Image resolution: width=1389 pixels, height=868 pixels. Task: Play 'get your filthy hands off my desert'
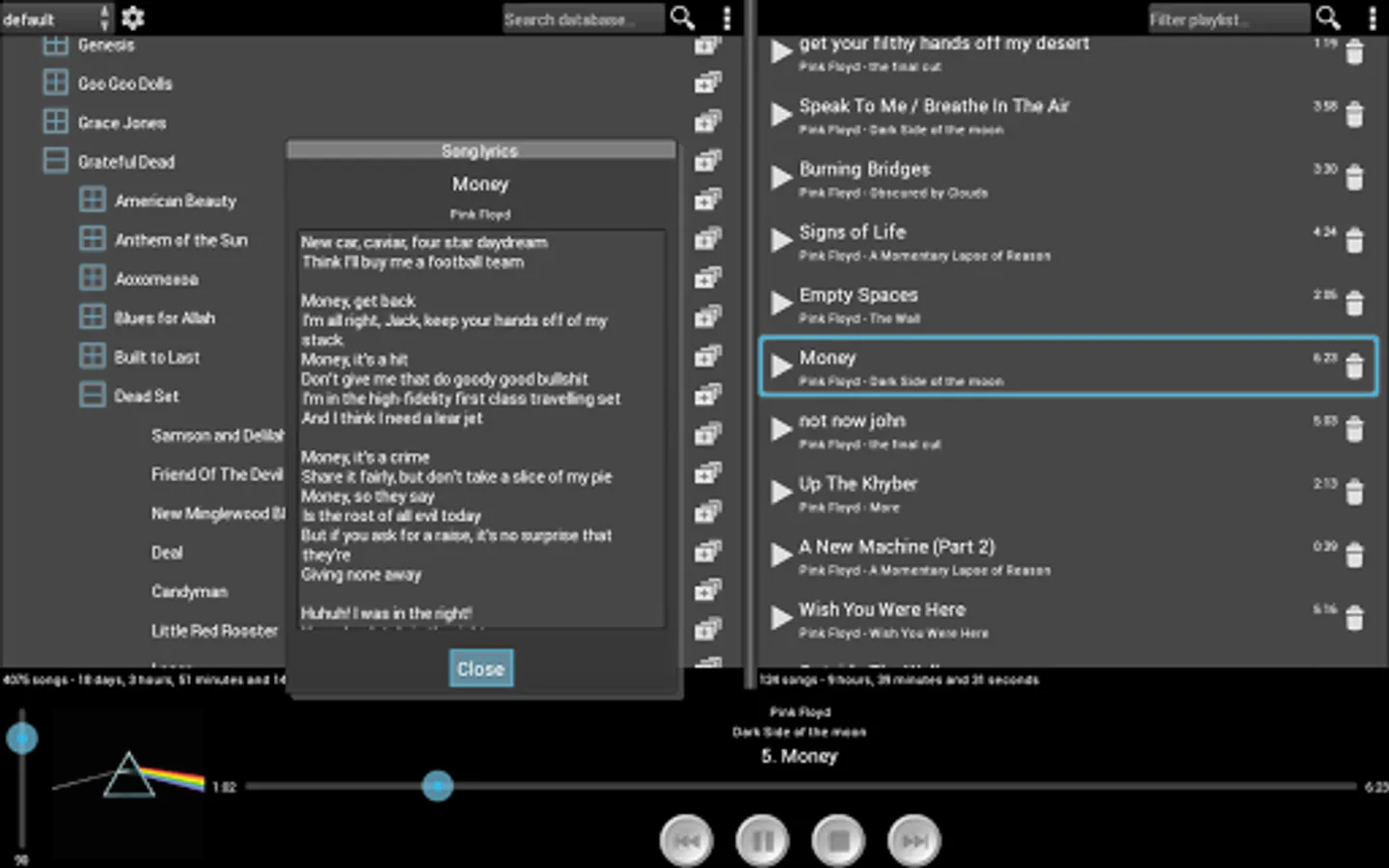click(780, 52)
